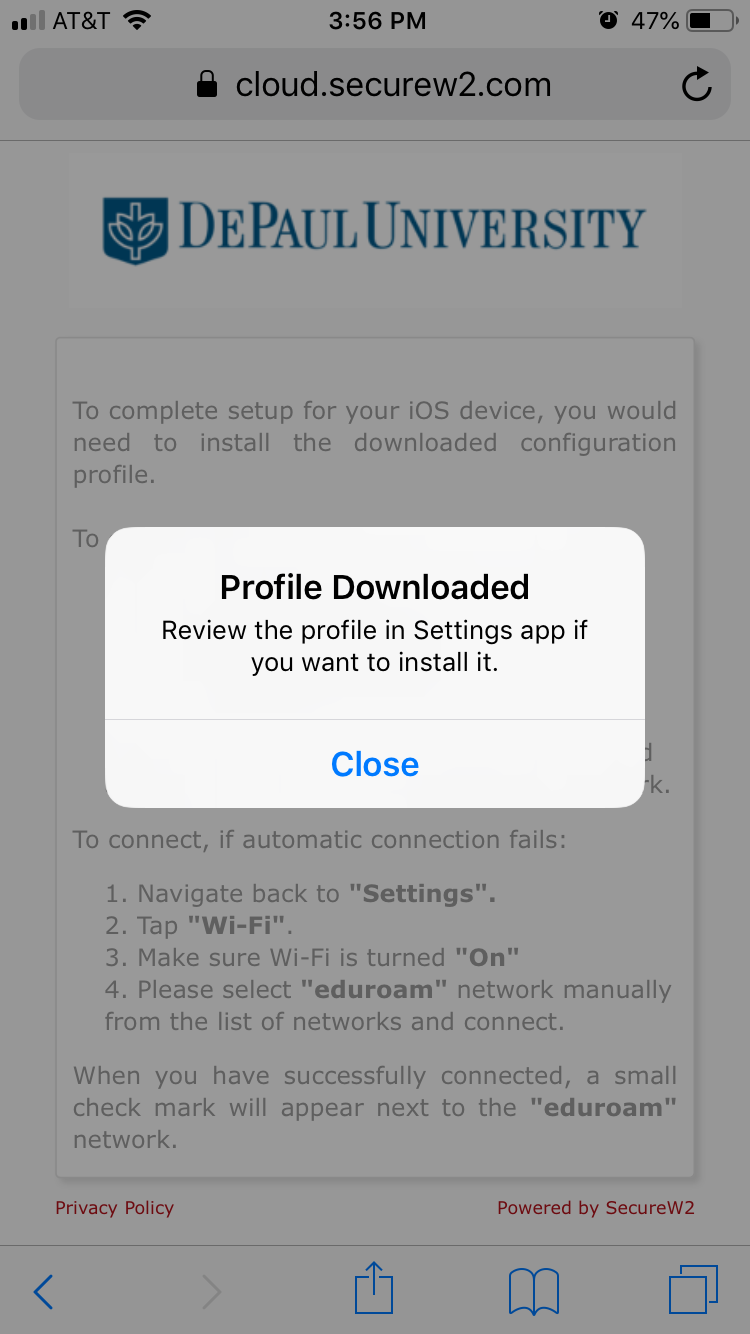Viewport: 750px width, 1334px height.
Task: Open the tabs overview icon
Action: click(693, 1290)
